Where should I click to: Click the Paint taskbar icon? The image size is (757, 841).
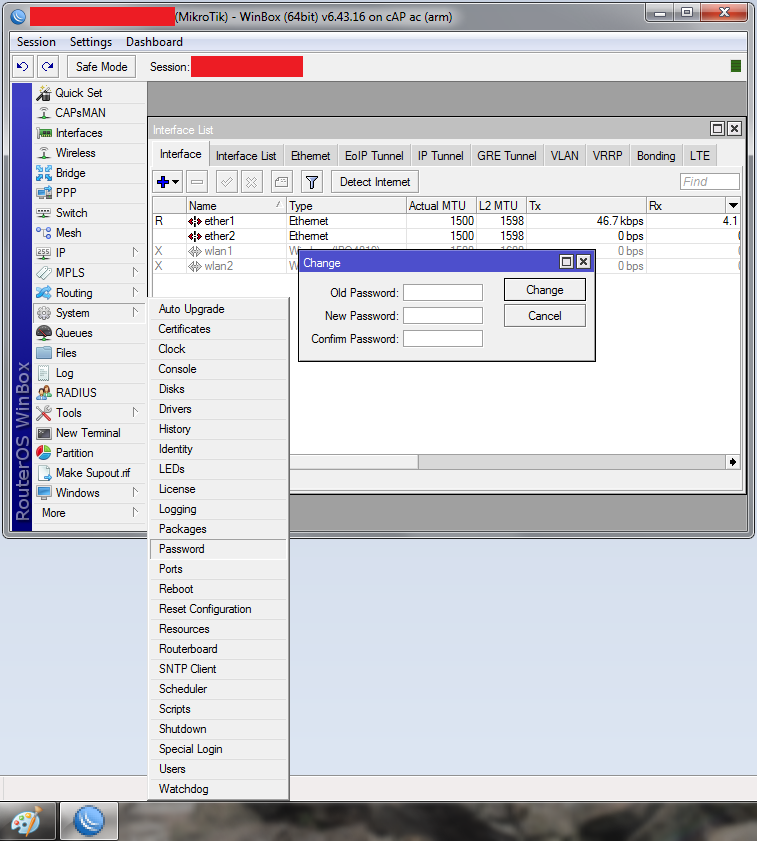[x=27, y=821]
